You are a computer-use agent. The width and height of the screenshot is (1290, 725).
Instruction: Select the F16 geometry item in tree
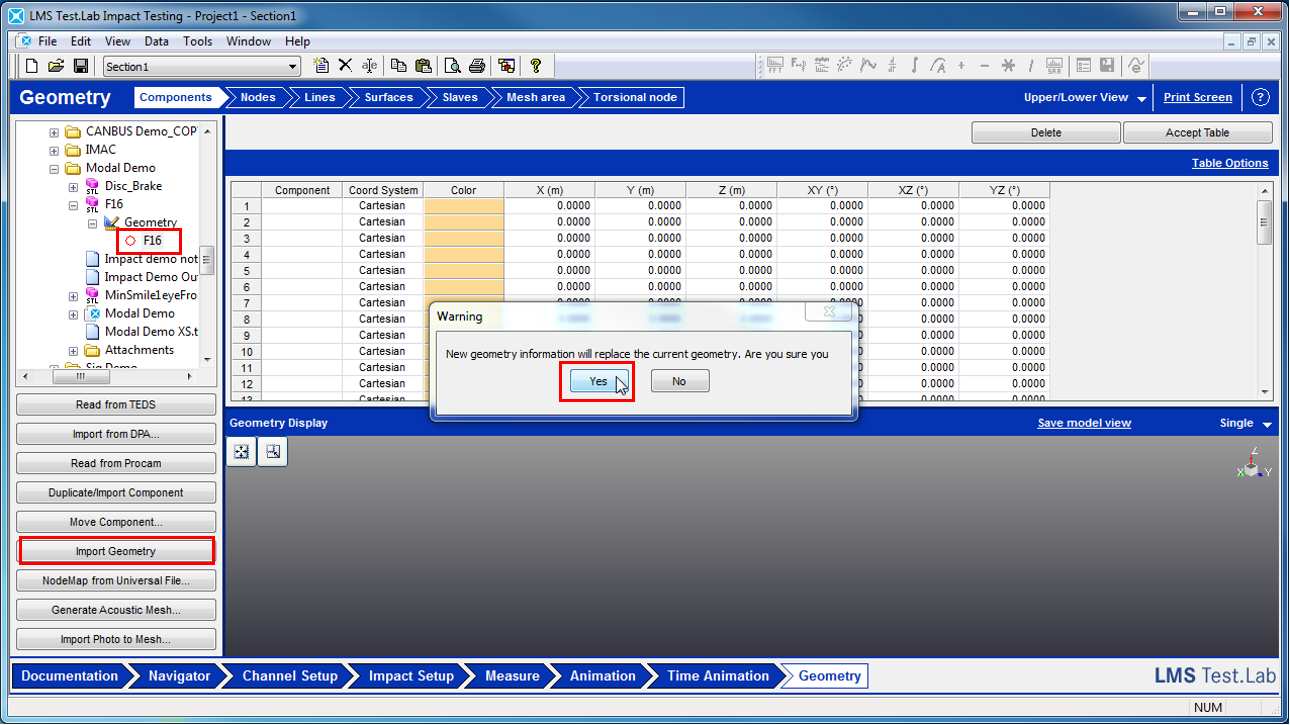click(152, 241)
